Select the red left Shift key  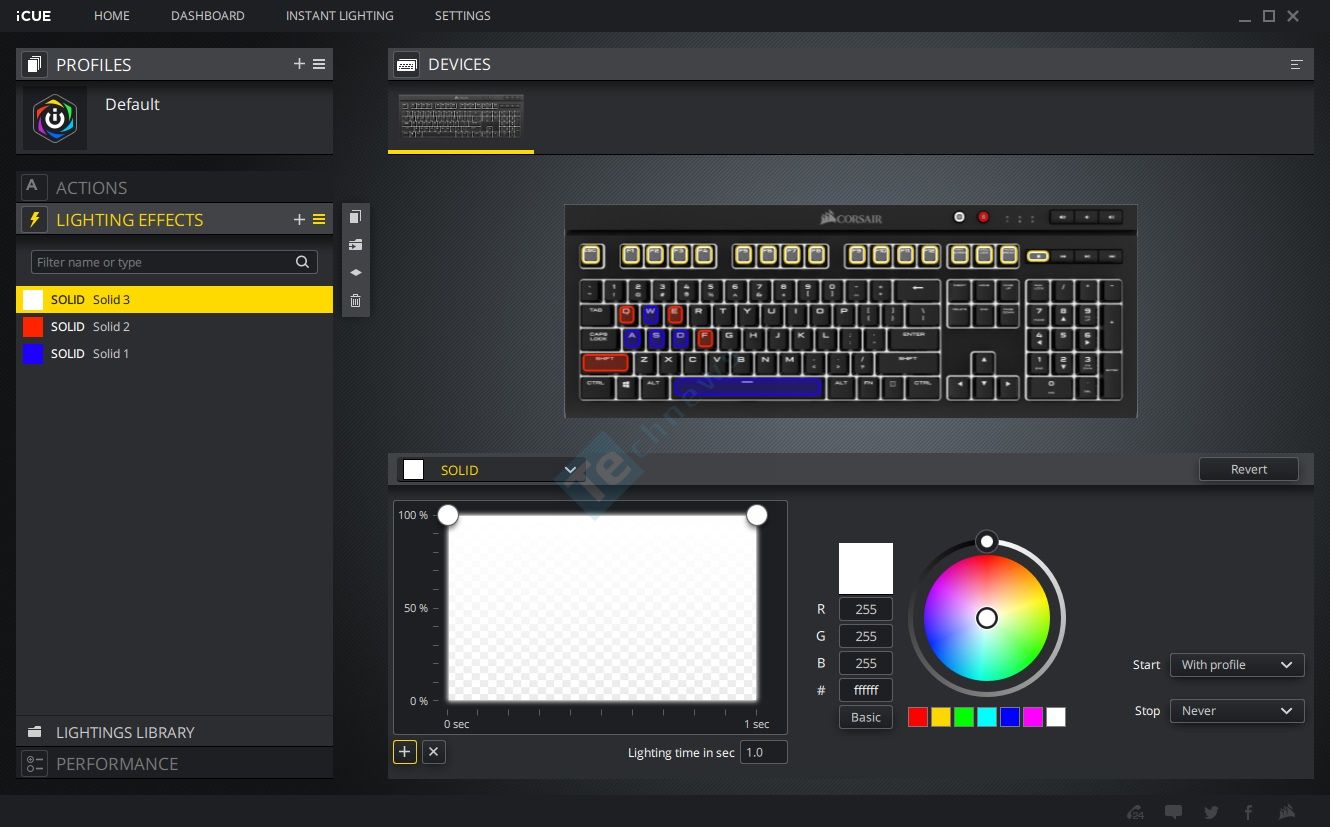tap(605, 362)
